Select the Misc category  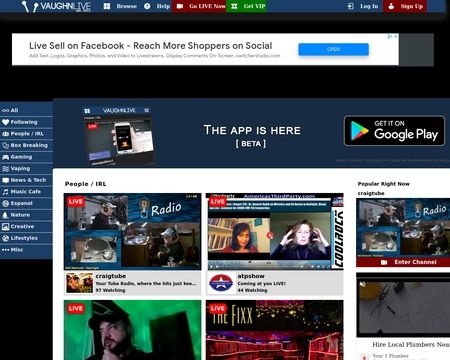click(x=26, y=250)
